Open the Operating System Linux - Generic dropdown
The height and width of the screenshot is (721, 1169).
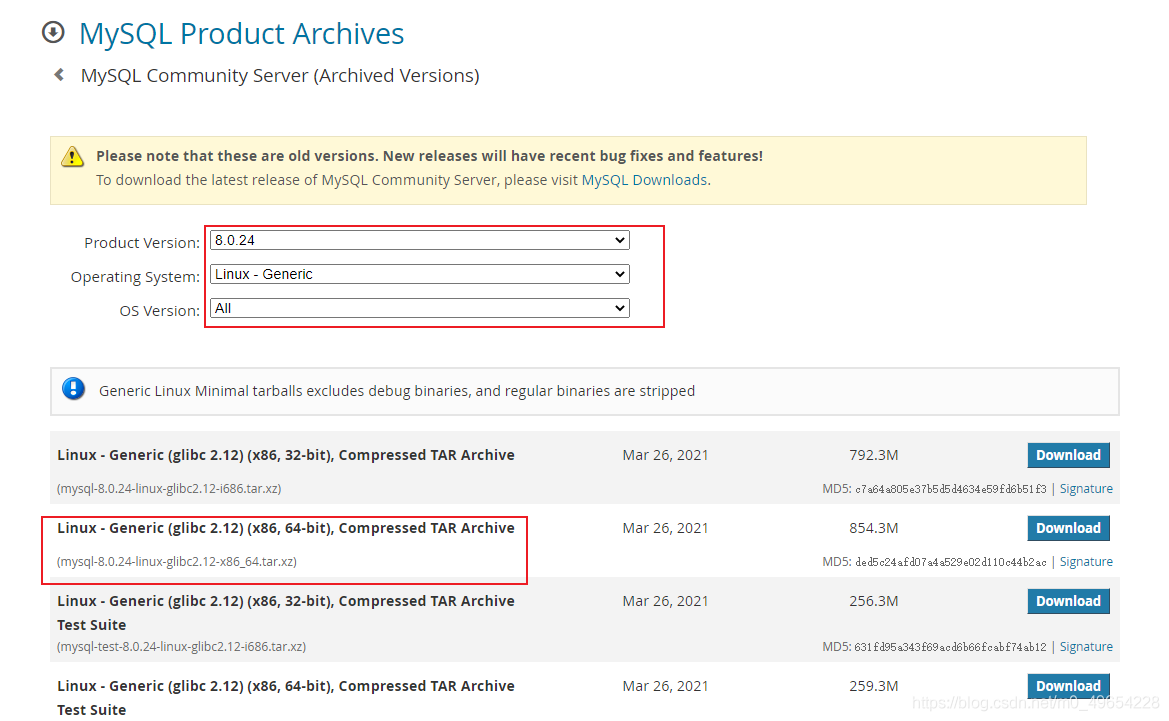420,274
